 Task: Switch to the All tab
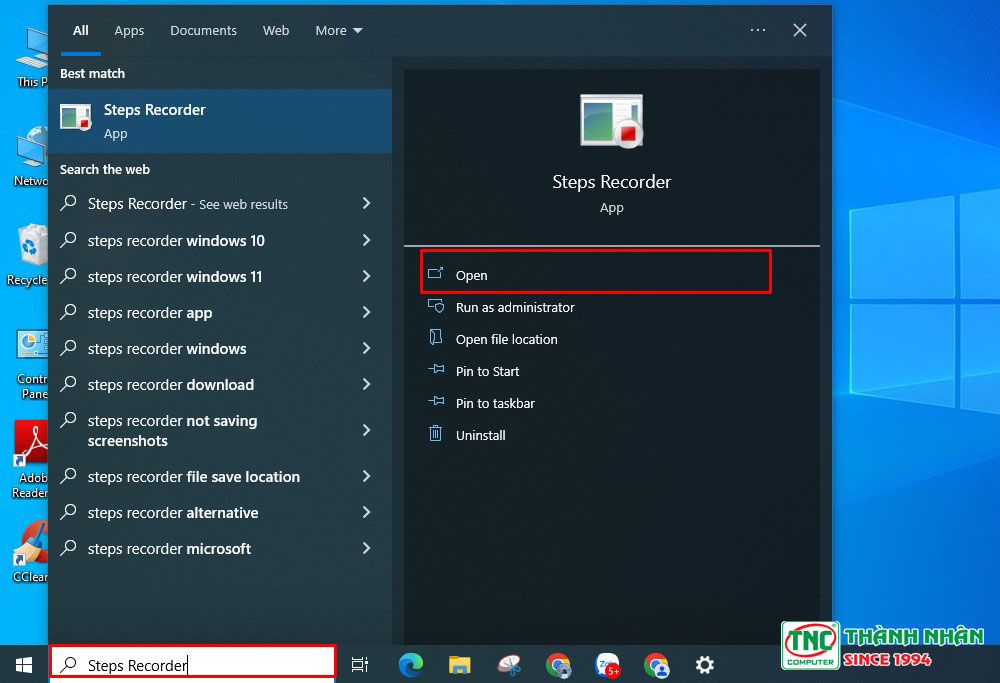click(x=80, y=31)
